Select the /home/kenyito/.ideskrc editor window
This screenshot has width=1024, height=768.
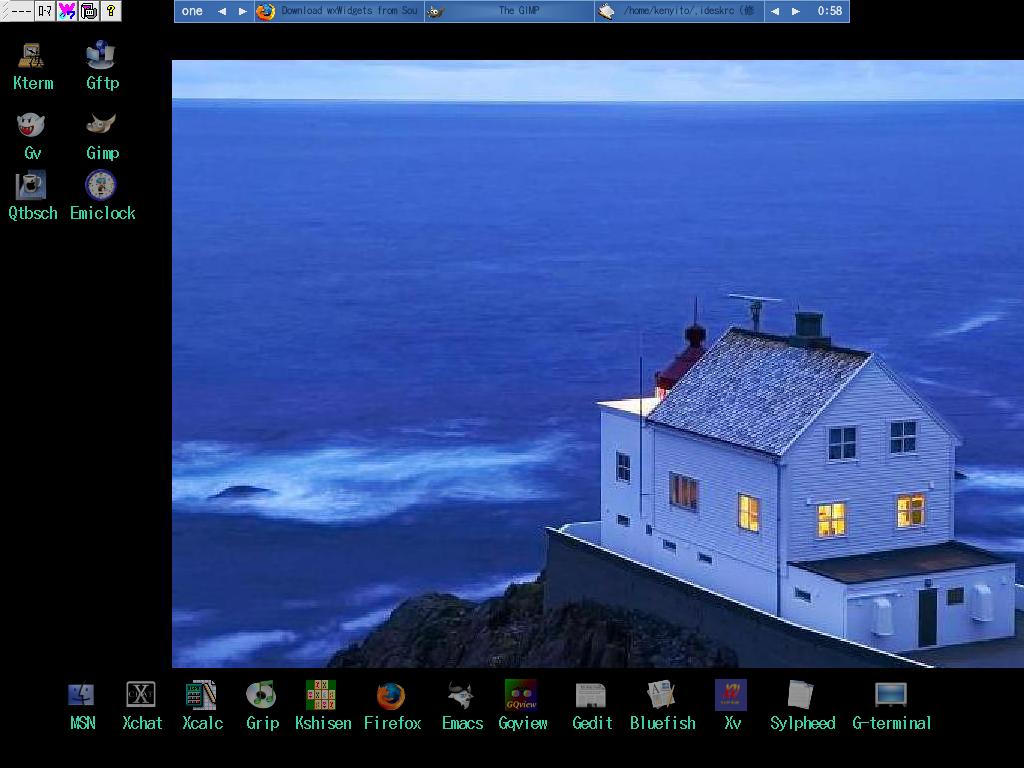pyautogui.click(x=679, y=11)
